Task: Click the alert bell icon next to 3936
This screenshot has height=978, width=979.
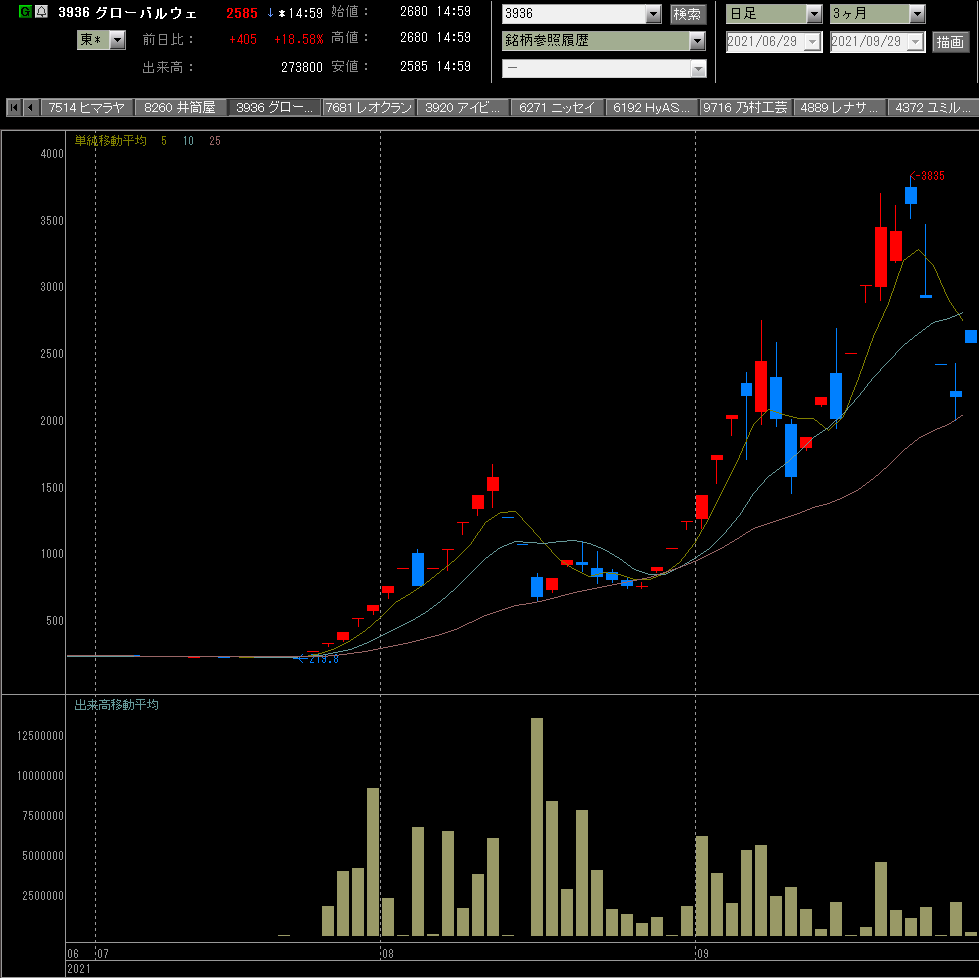Action: click(x=41, y=11)
